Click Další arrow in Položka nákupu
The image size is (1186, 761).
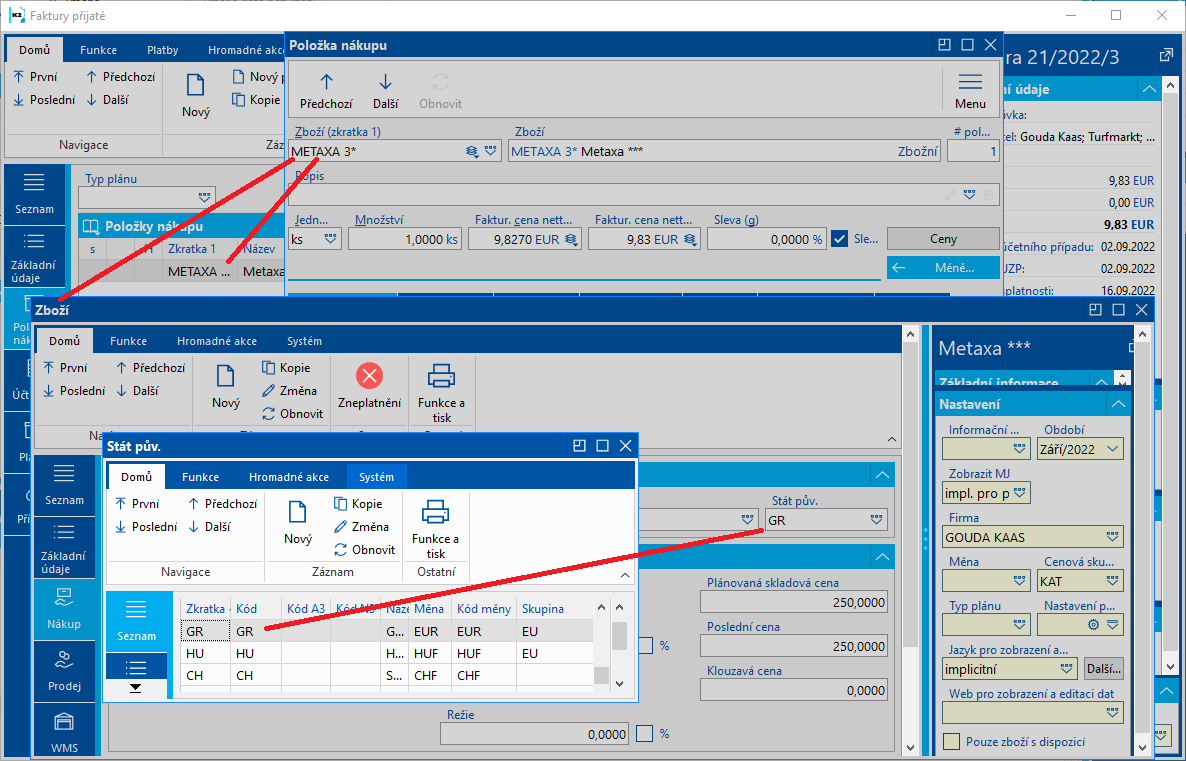point(385,82)
